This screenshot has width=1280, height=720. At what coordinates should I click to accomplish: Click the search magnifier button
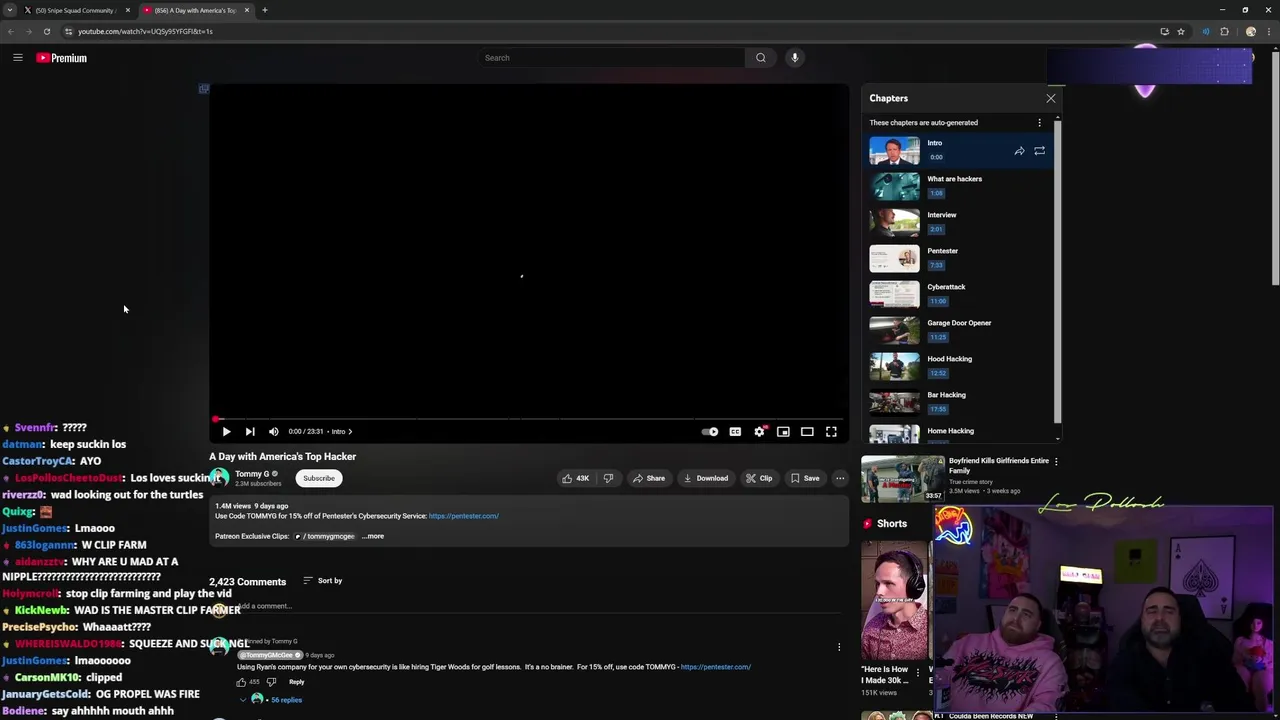tap(760, 58)
